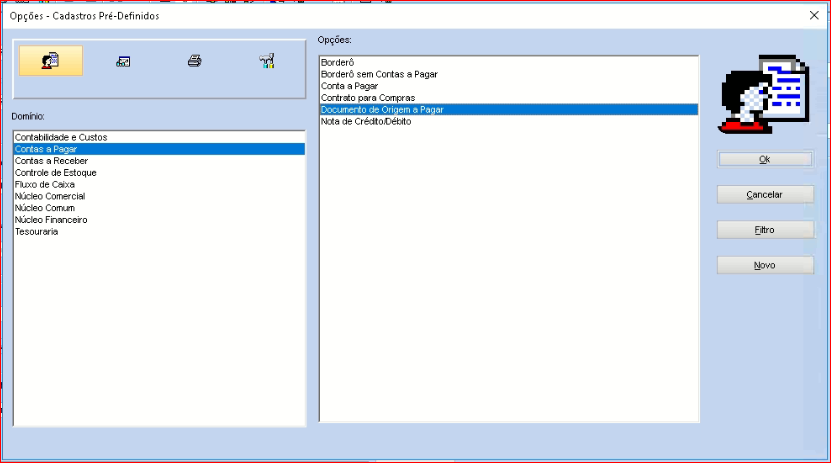Pick Conta a Pagar in the Opções list
The height and width of the screenshot is (463, 831).
tap(348, 86)
